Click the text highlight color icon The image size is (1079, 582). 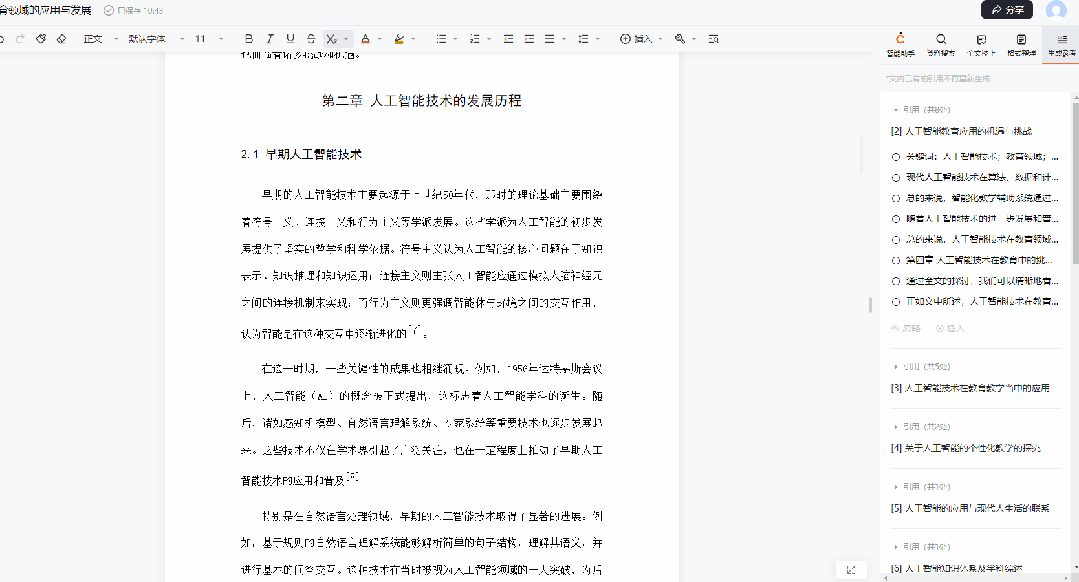(399, 38)
